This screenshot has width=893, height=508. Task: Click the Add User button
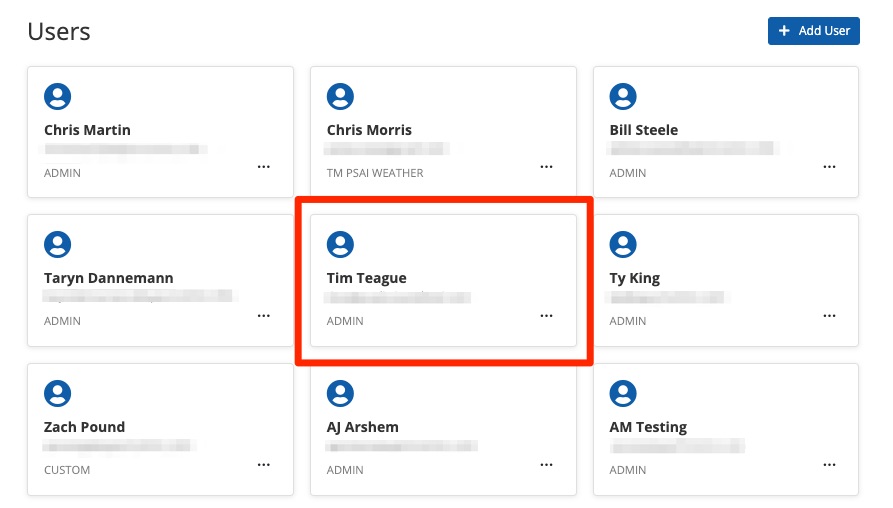point(813,31)
